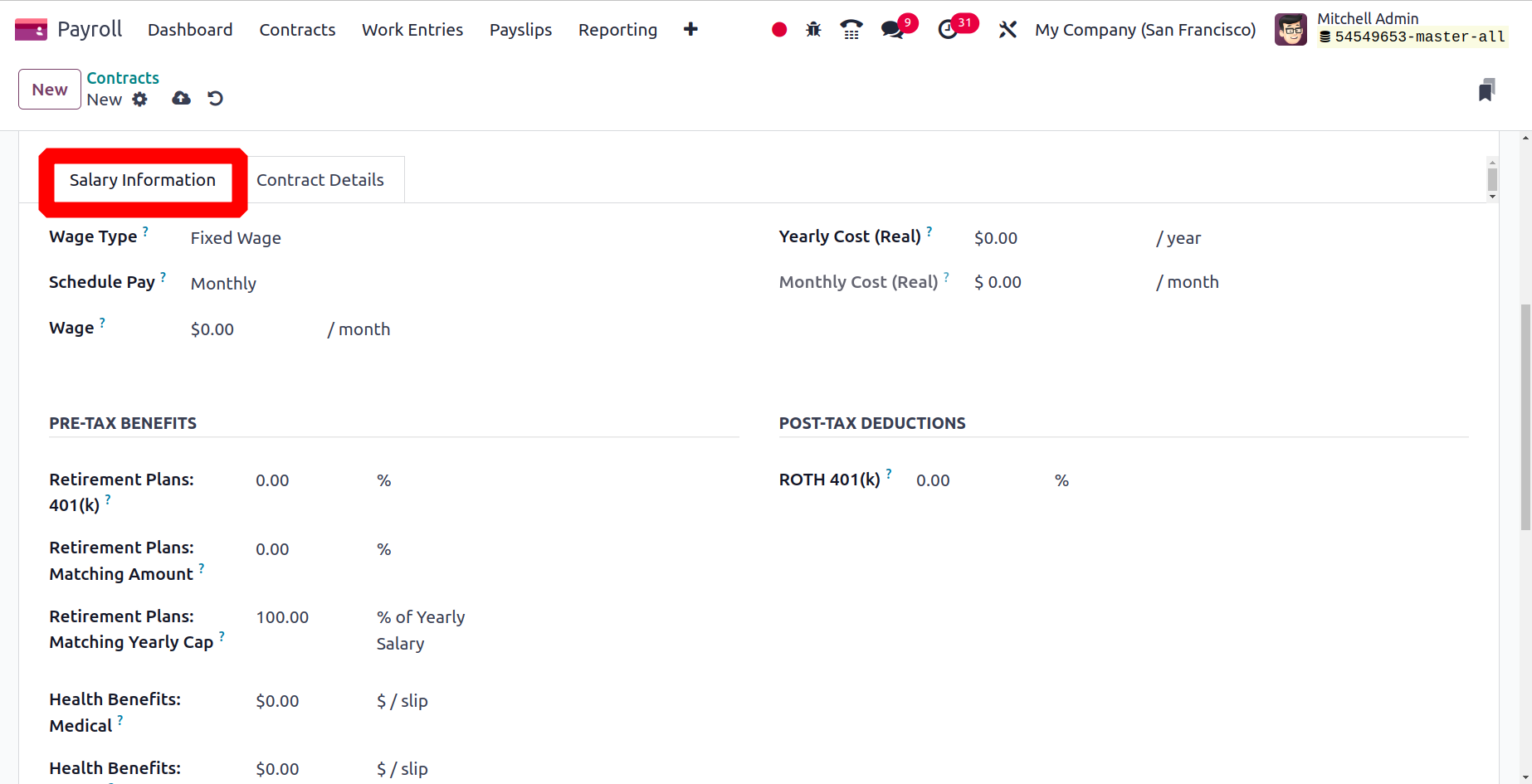Open the gear actions menu next to New
This screenshot has width=1532, height=784.
click(x=139, y=100)
